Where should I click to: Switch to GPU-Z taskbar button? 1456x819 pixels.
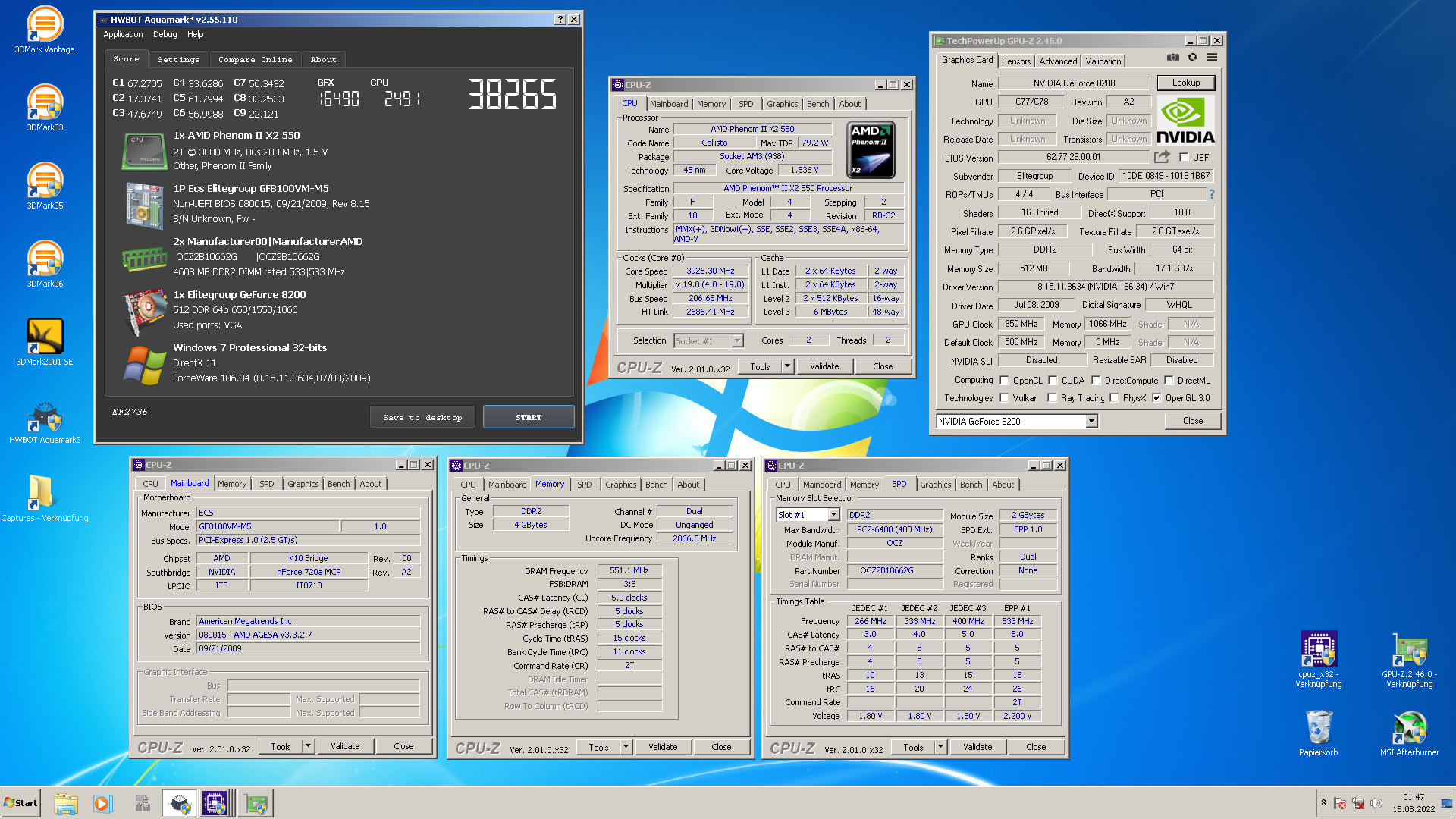256,803
